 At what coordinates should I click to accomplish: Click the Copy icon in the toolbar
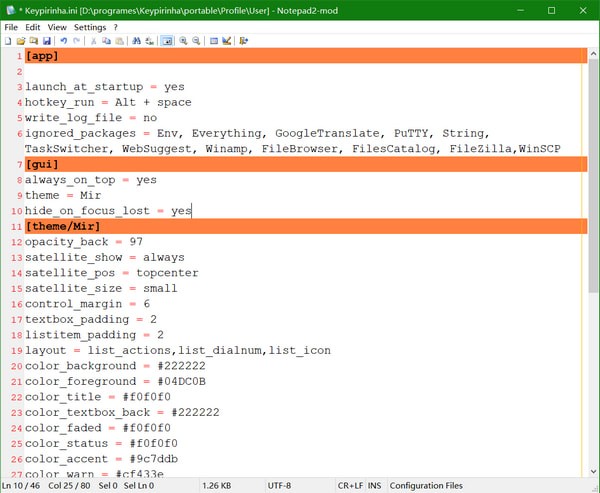pyautogui.click(x=107, y=41)
